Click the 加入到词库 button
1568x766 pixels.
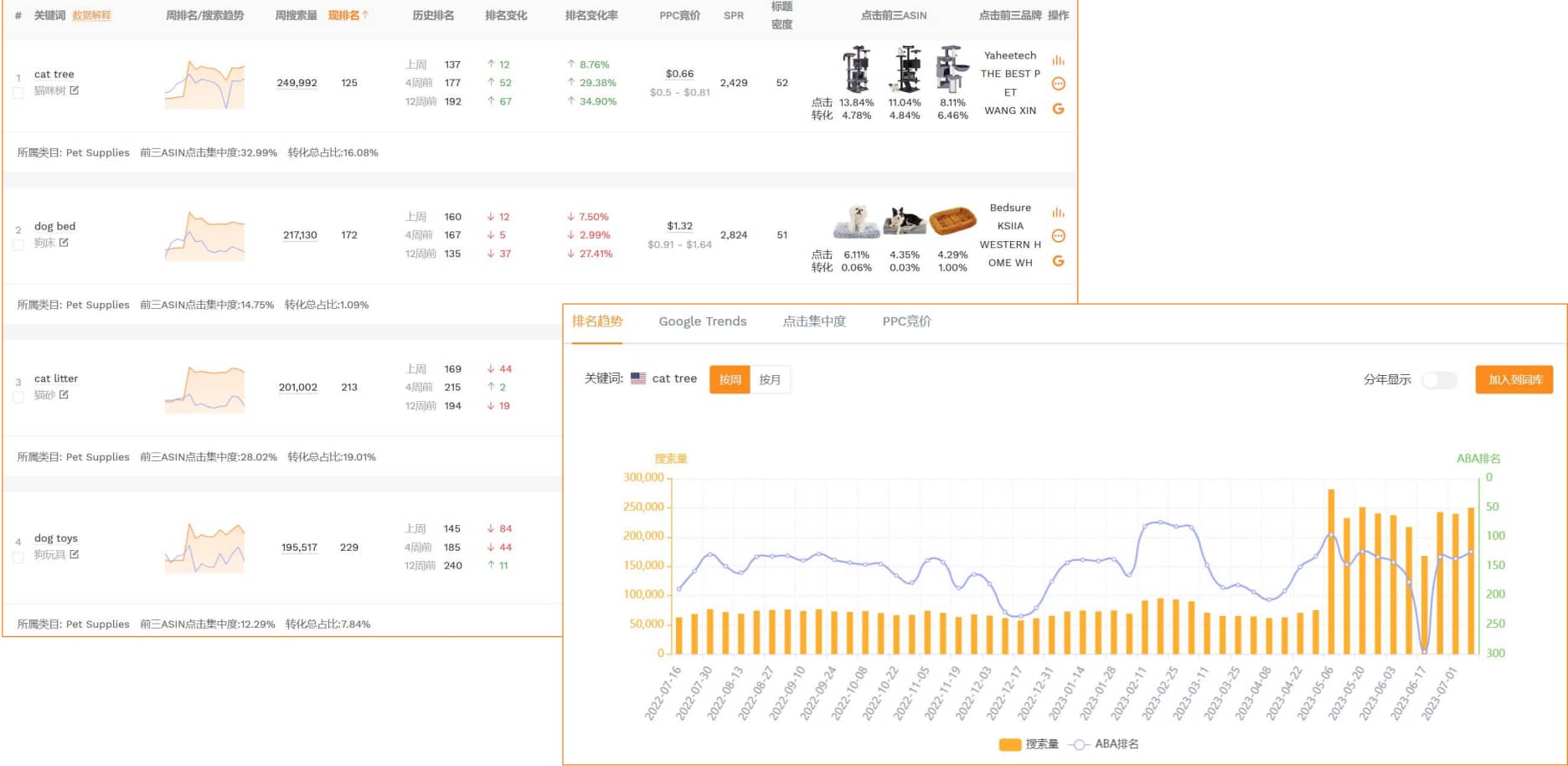pos(1514,380)
